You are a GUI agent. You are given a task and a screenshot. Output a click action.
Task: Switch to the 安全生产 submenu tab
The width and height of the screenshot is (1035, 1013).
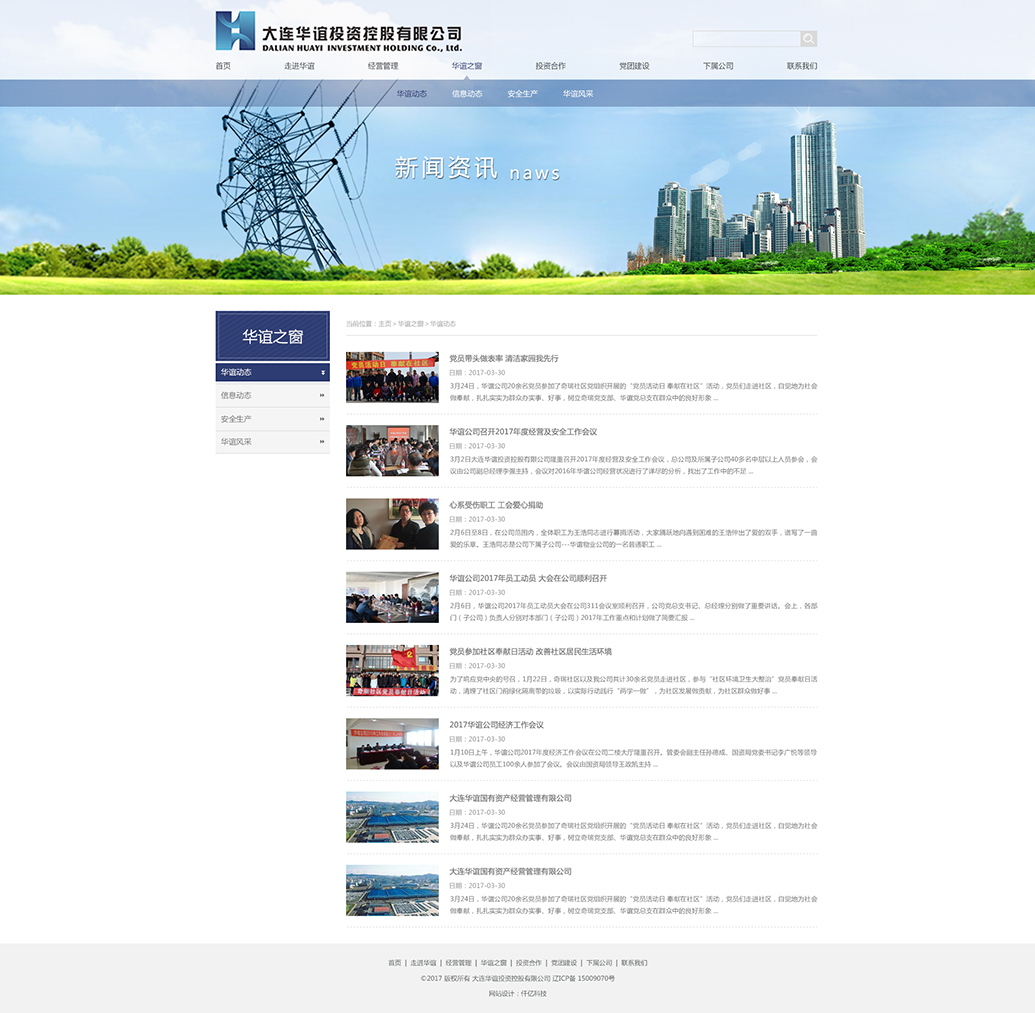[x=522, y=94]
